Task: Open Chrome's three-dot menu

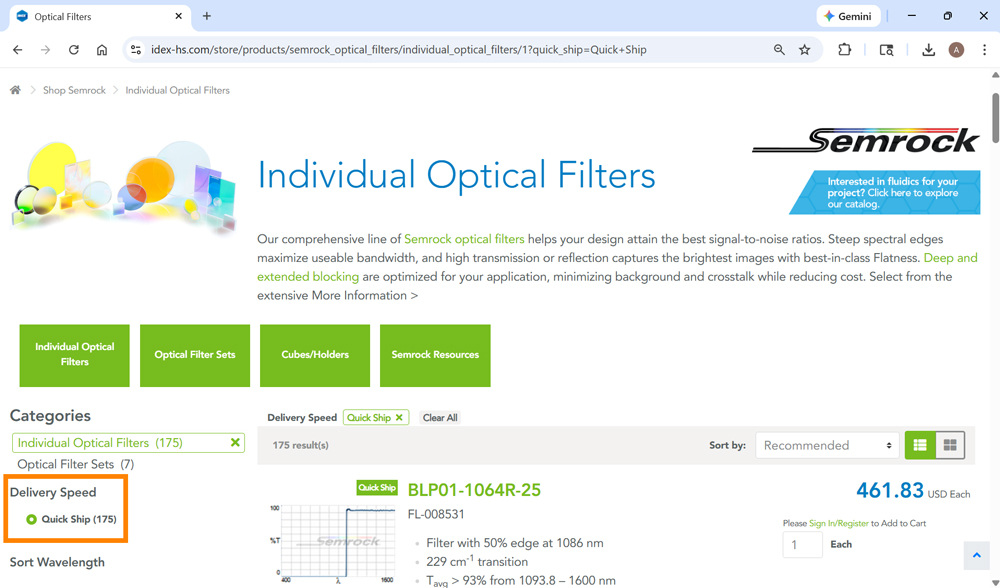Action: (984, 50)
